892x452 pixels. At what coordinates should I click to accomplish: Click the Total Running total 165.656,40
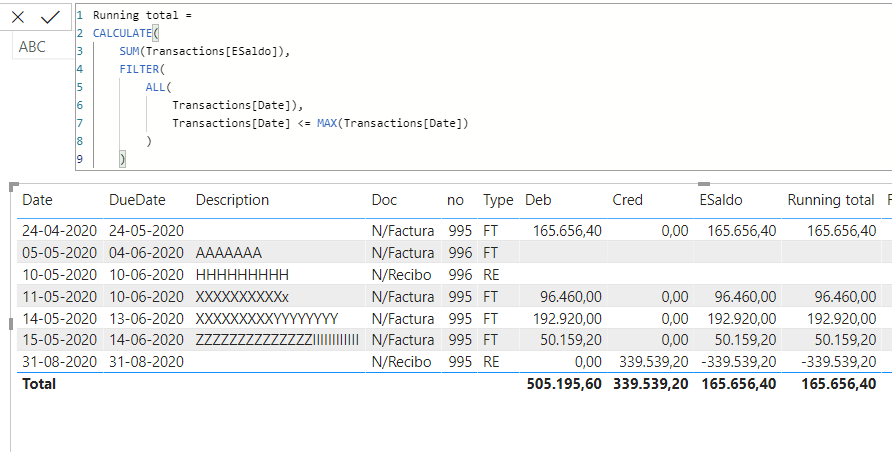click(x=839, y=384)
